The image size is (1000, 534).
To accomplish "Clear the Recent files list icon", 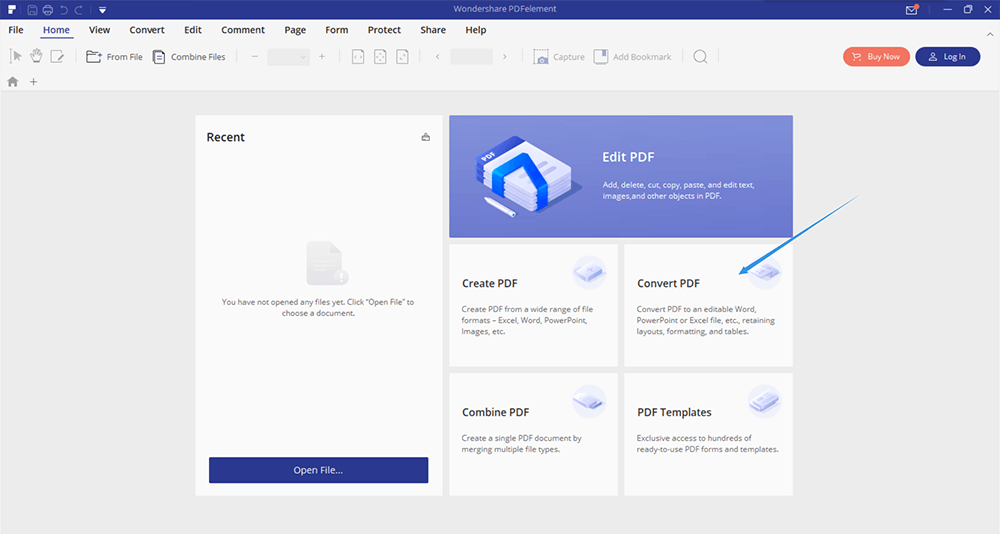I will pyautogui.click(x=426, y=137).
